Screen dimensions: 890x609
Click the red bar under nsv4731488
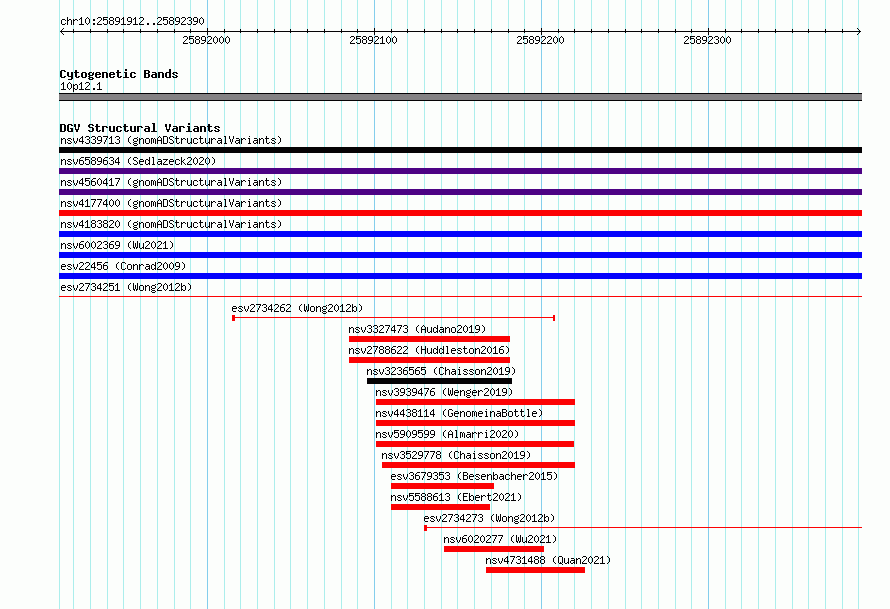point(535,570)
